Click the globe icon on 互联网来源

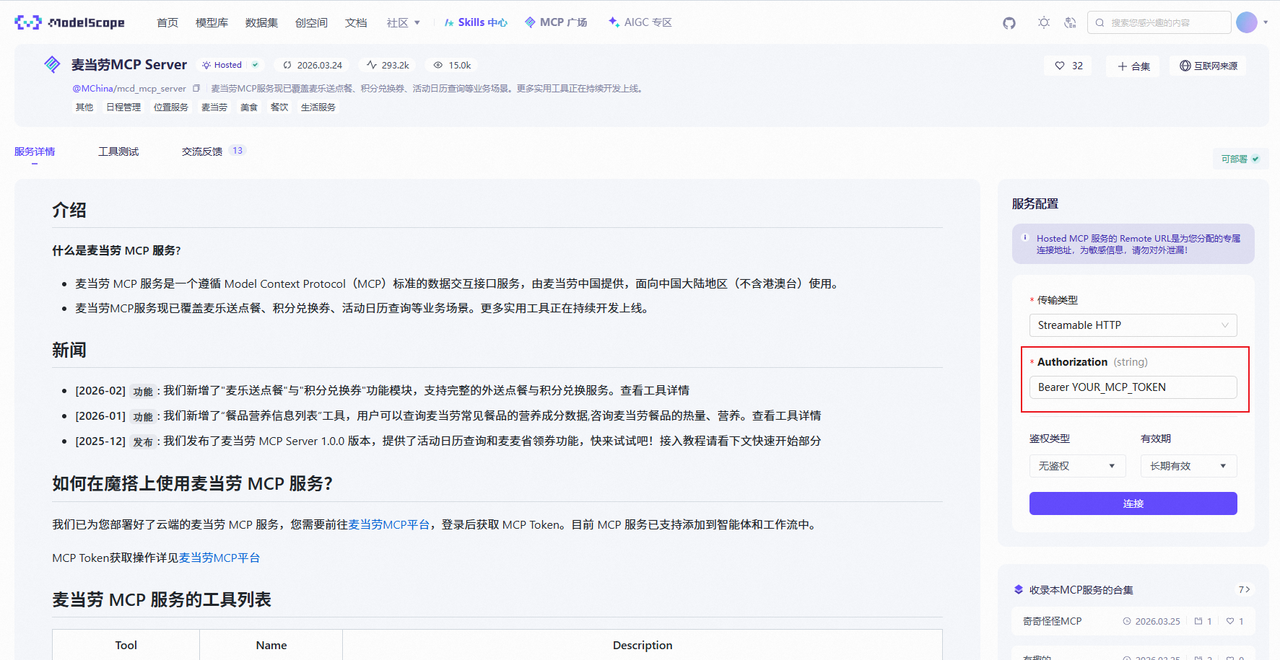pos(1185,66)
